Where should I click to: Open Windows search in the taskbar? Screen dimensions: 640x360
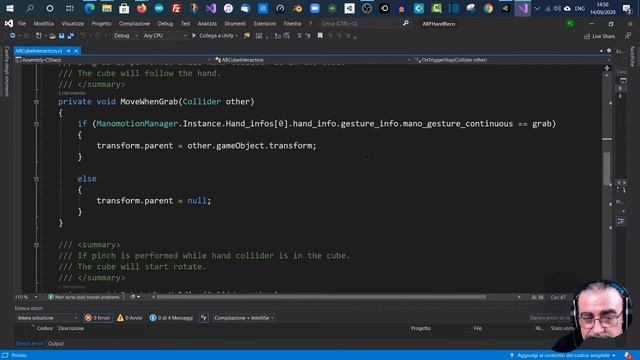tap(30, 8)
